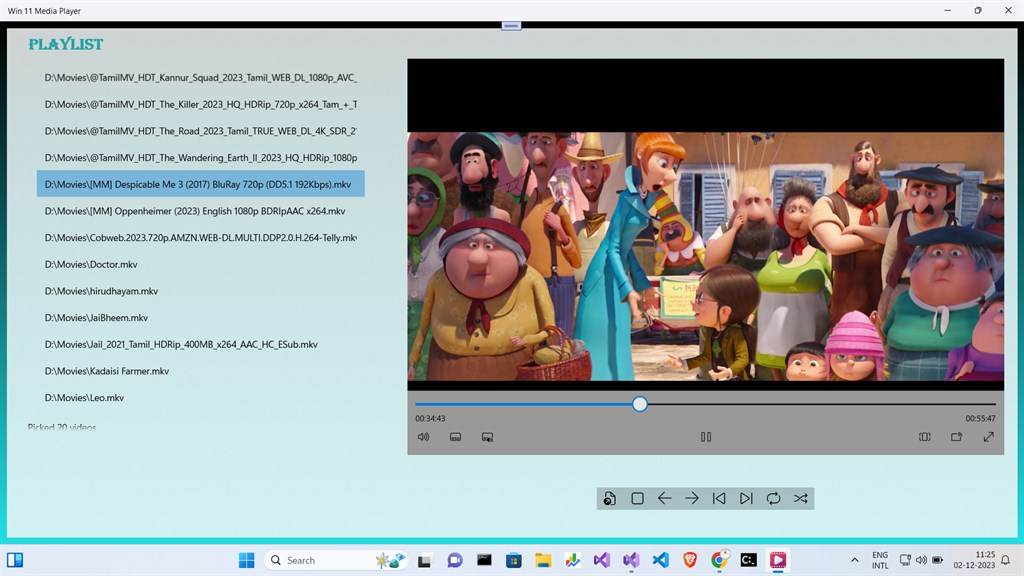This screenshot has height=576, width=1024.
Task: Click the video frame of Despicable Me 3
Action: point(706,256)
